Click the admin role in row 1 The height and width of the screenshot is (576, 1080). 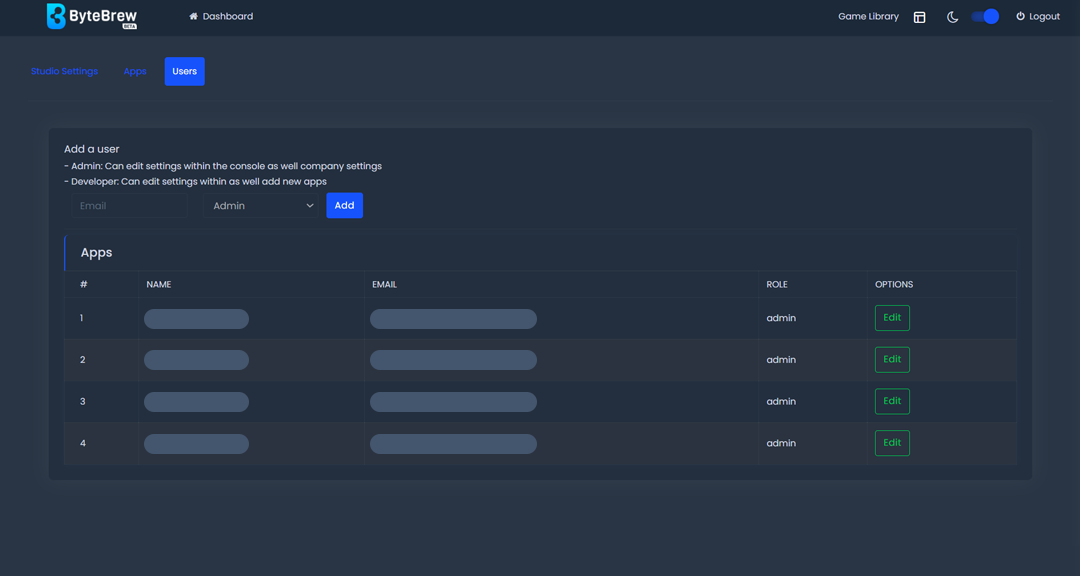point(781,318)
